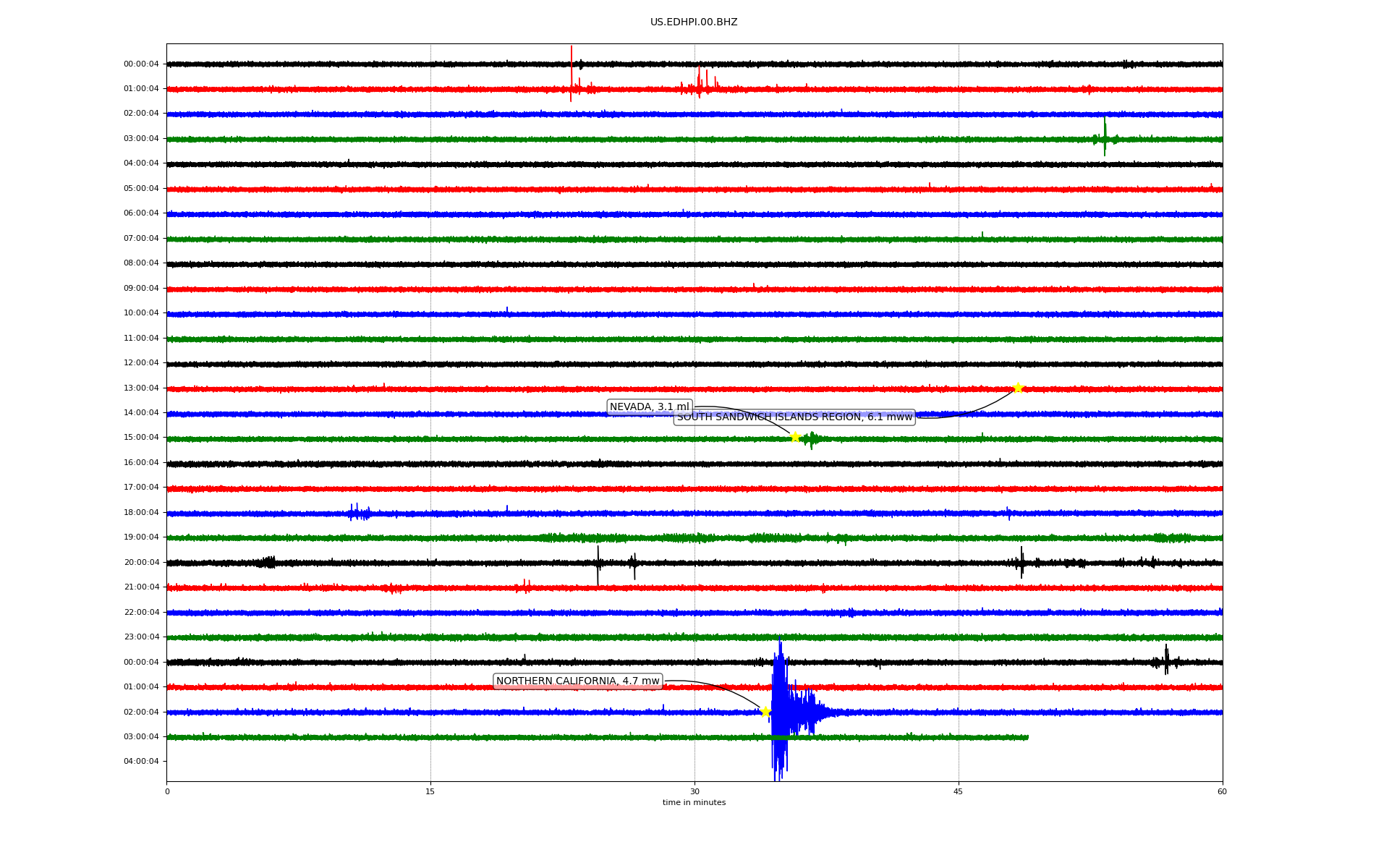
Task: Click the 20:00:04 time label
Action: 141,563
